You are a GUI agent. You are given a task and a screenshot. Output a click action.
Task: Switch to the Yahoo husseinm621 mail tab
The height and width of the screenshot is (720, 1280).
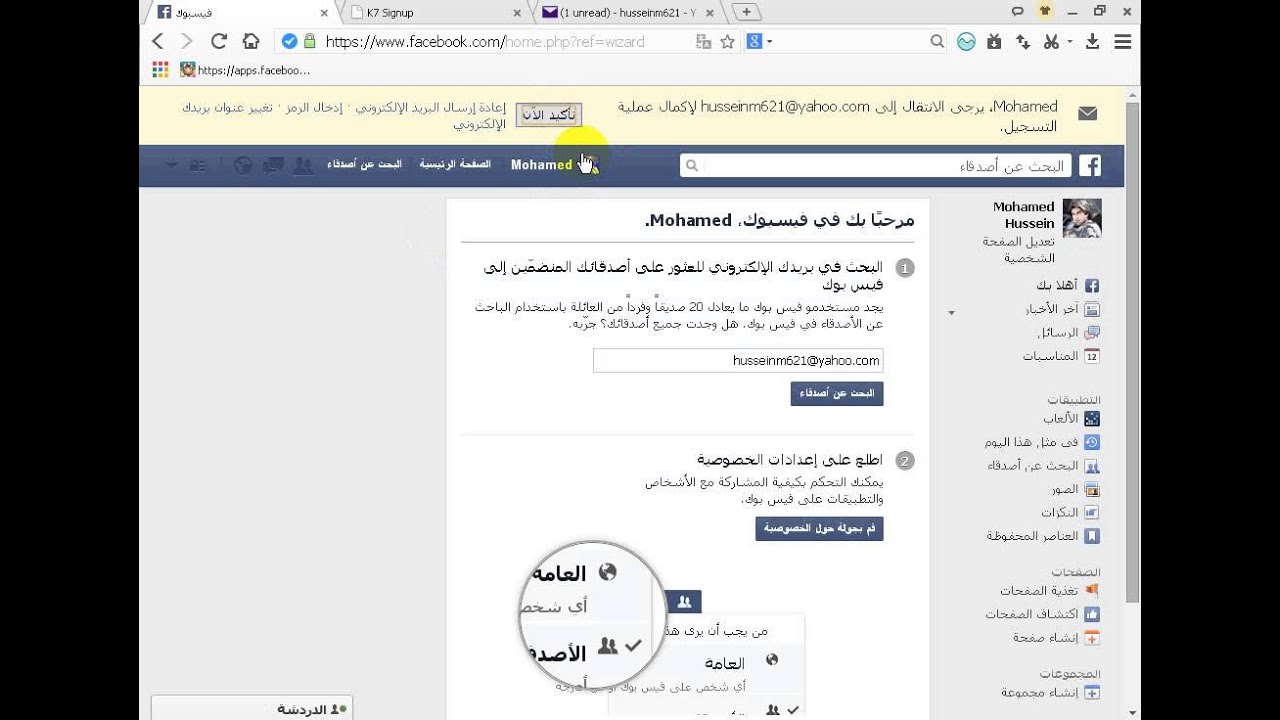pyautogui.click(x=627, y=12)
